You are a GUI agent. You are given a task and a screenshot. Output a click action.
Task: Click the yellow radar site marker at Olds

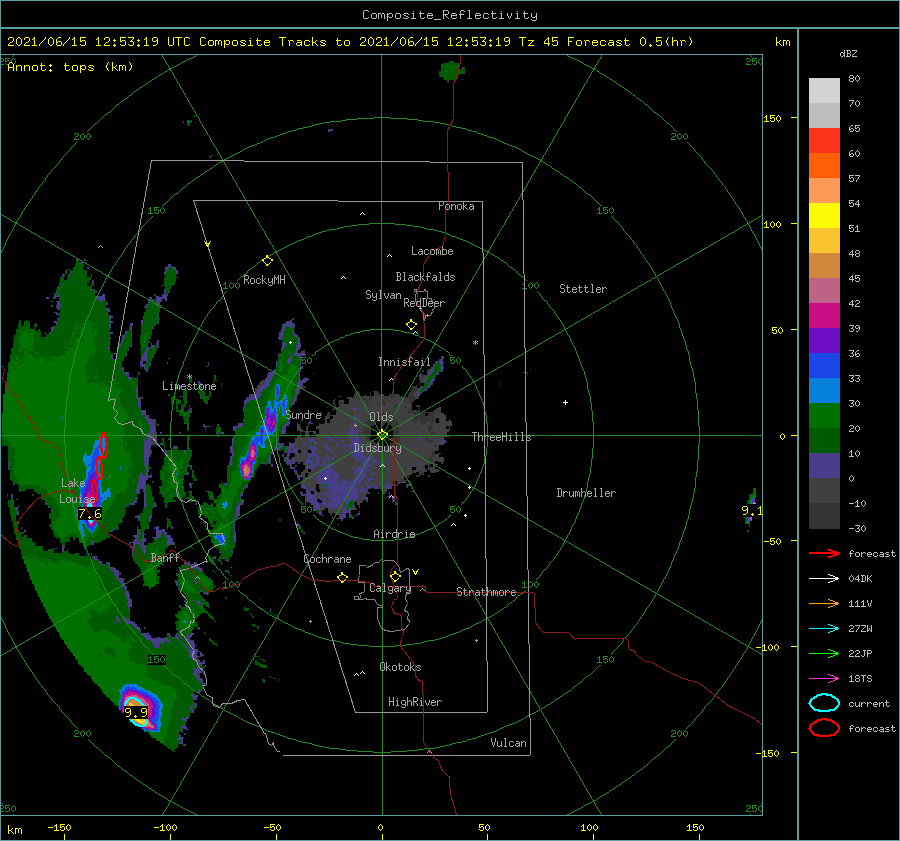[x=382, y=435]
